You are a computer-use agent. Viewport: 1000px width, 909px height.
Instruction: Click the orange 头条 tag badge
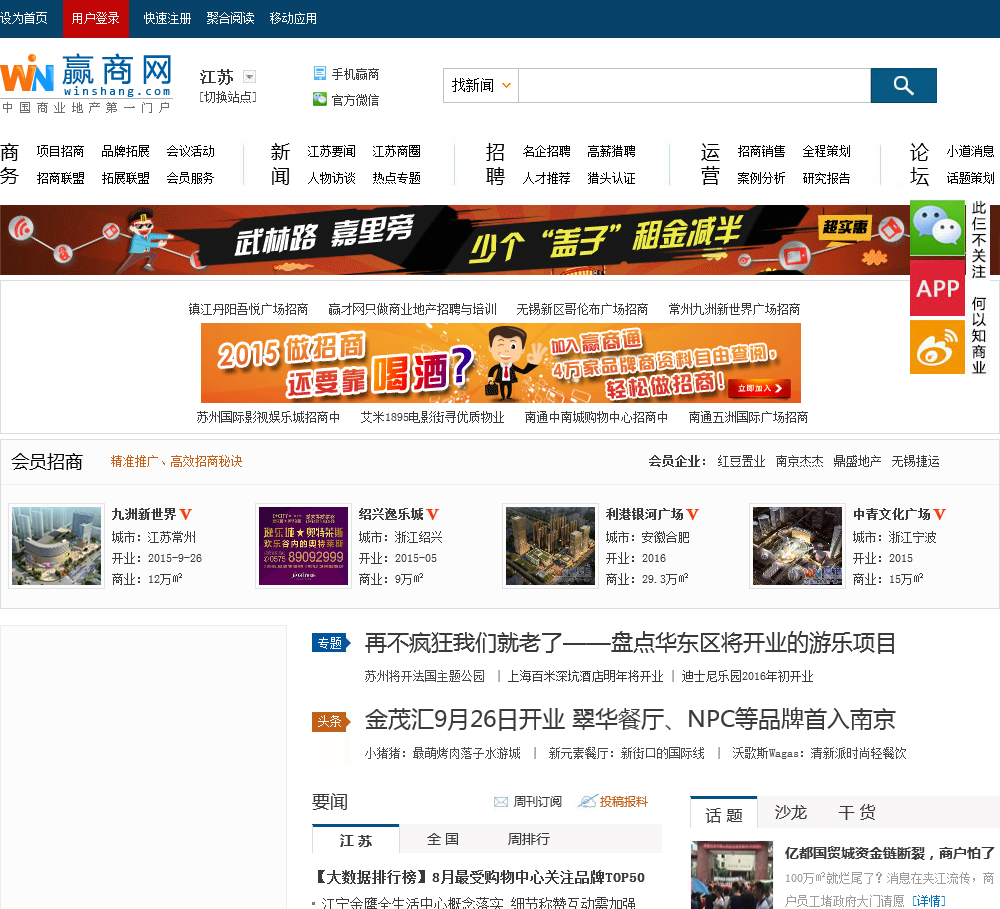pyautogui.click(x=330, y=721)
